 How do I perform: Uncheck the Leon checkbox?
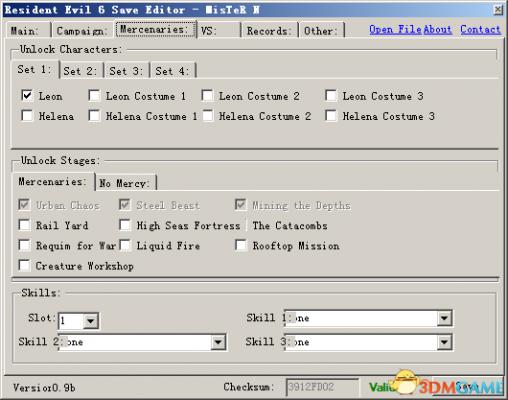click(27, 96)
